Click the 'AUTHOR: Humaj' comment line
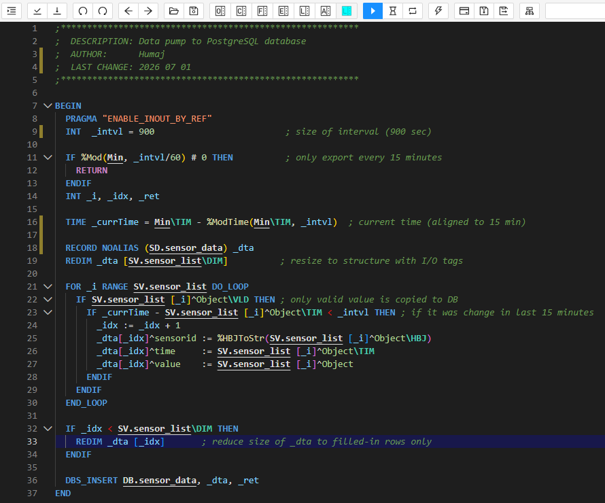The height and width of the screenshot is (503, 605). point(110,54)
